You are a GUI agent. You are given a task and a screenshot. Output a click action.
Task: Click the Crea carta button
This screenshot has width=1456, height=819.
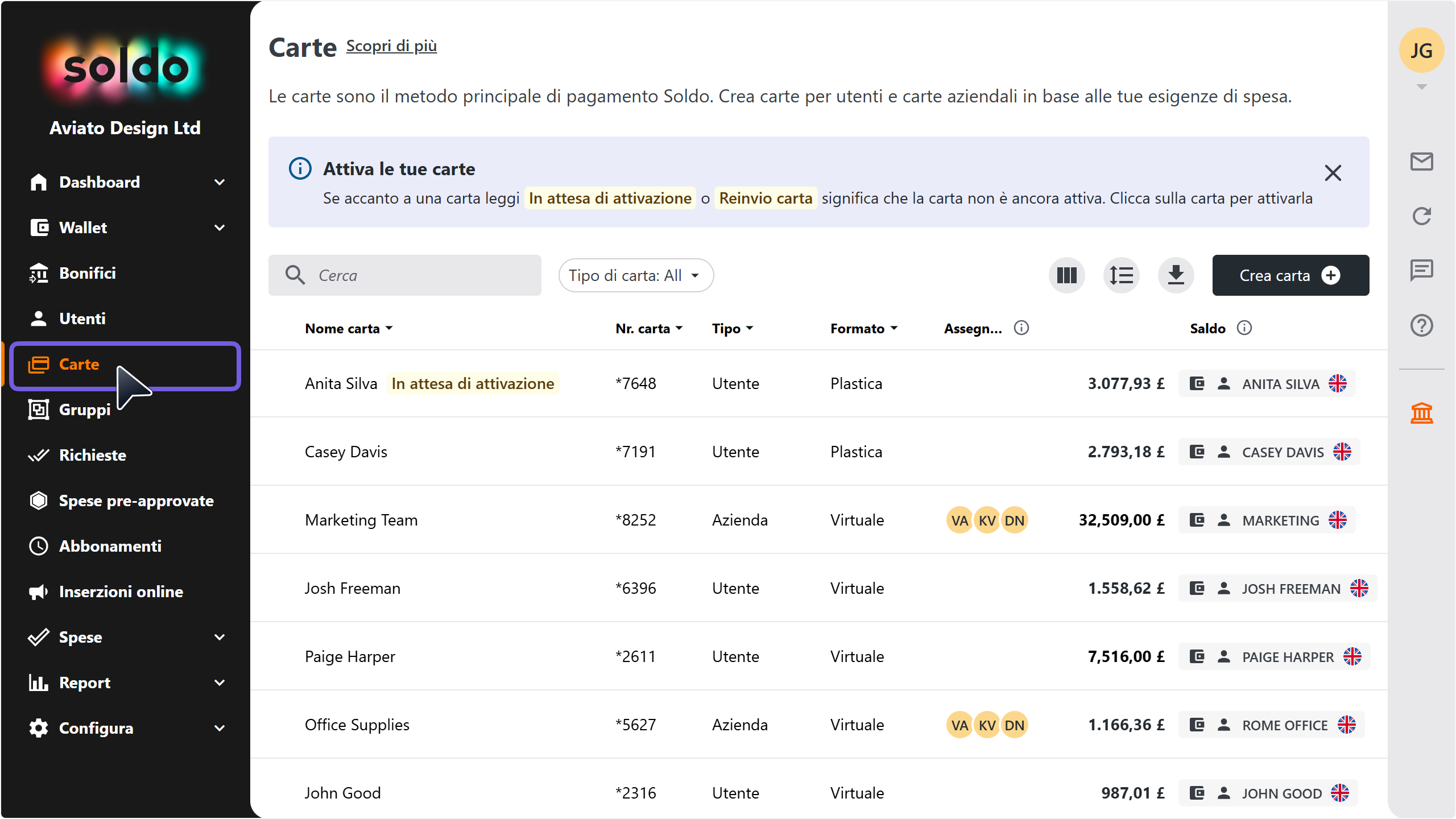(x=1290, y=275)
